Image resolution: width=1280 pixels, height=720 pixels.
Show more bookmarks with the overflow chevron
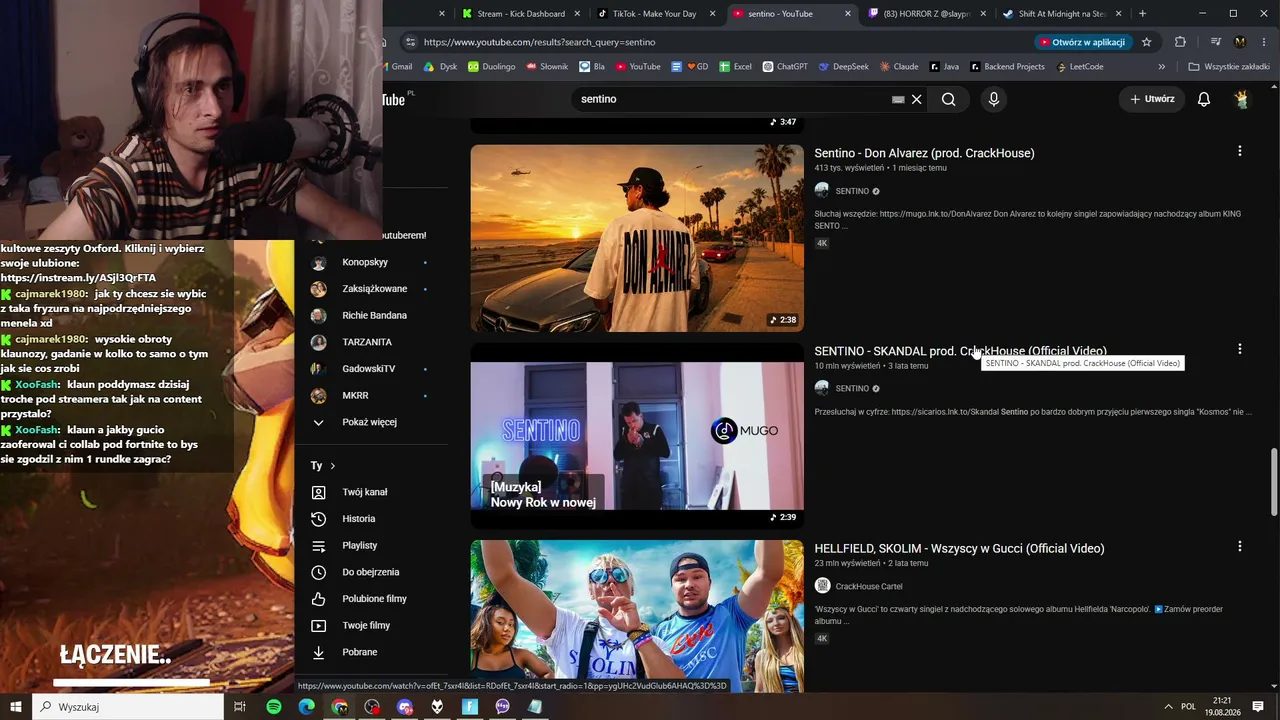1161,67
